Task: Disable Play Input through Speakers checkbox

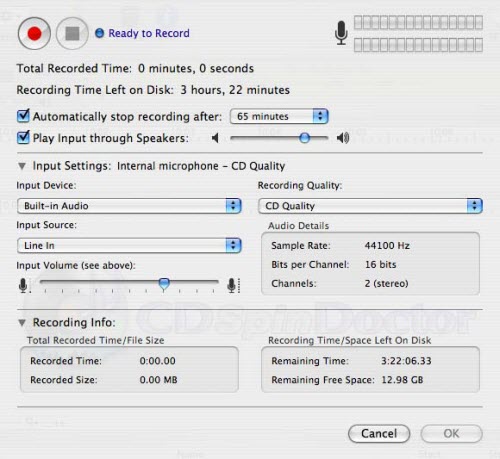Action: 23,137
